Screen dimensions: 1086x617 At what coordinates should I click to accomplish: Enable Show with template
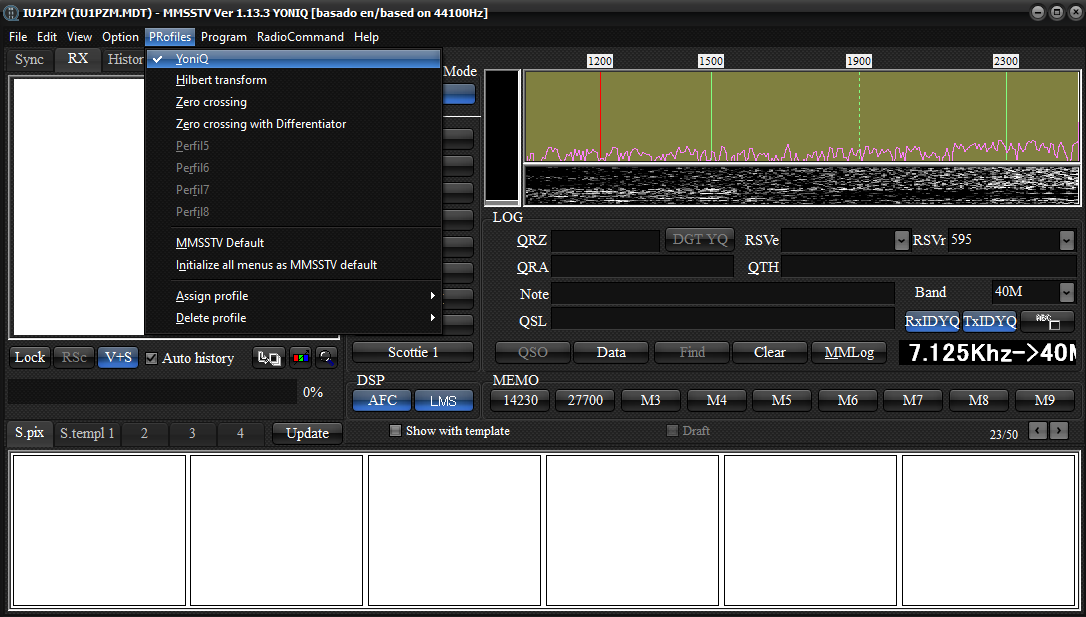click(395, 430)
